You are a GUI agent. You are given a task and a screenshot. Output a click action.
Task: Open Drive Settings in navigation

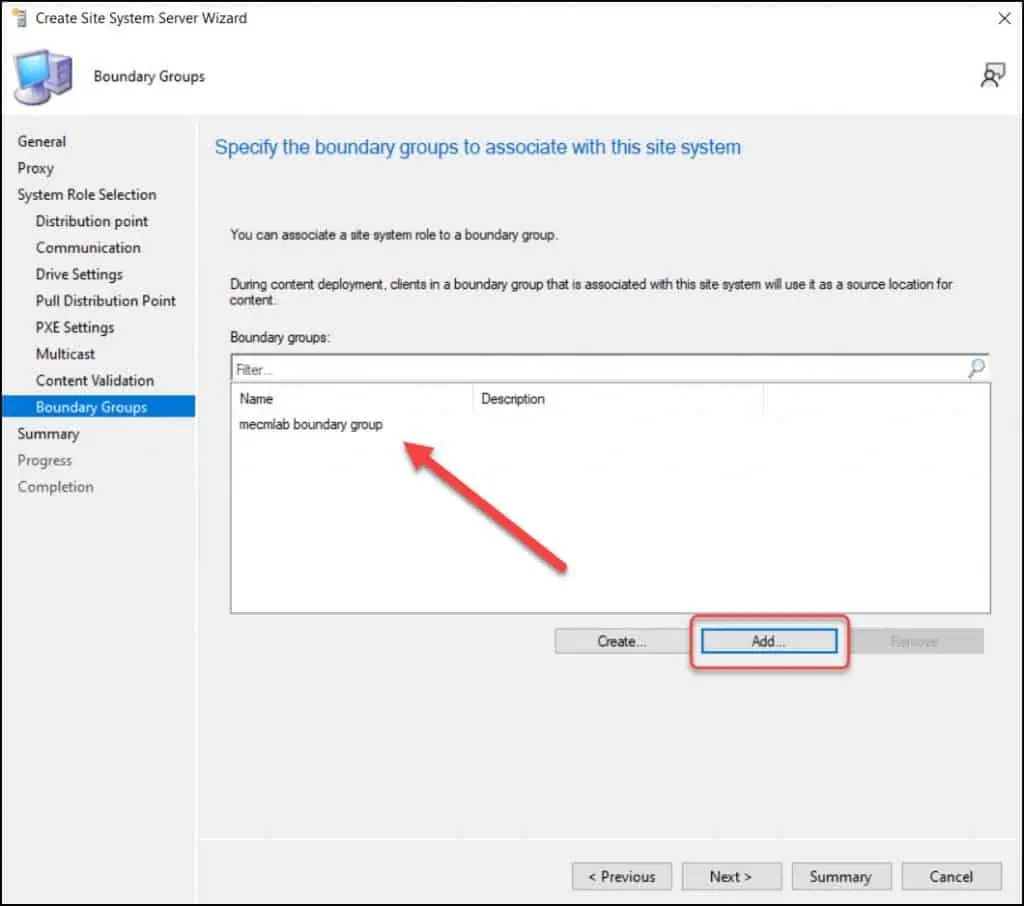79,274
